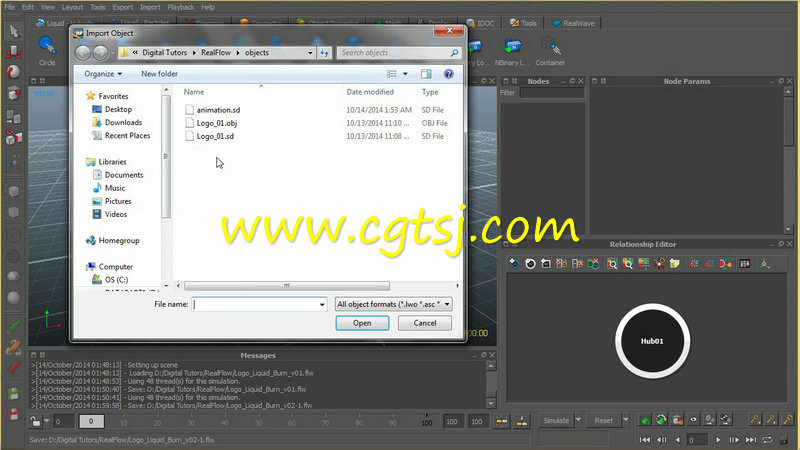Image resolution: width=800 pixels, height=450 pixels.
Task: Switch to the IDOC tab
Action: click(481, 23)
